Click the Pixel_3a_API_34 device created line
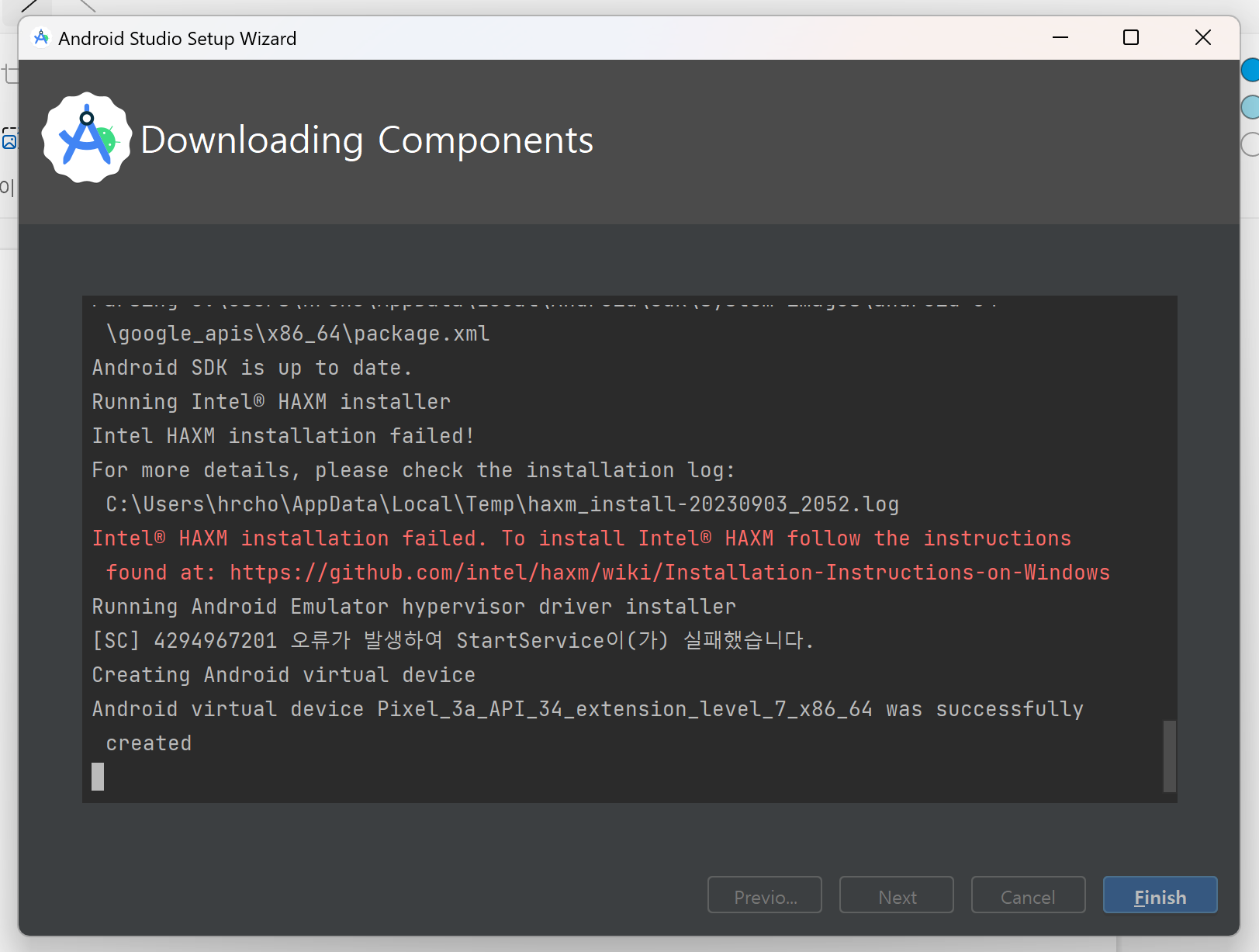1259x952 pixels. 588,709
